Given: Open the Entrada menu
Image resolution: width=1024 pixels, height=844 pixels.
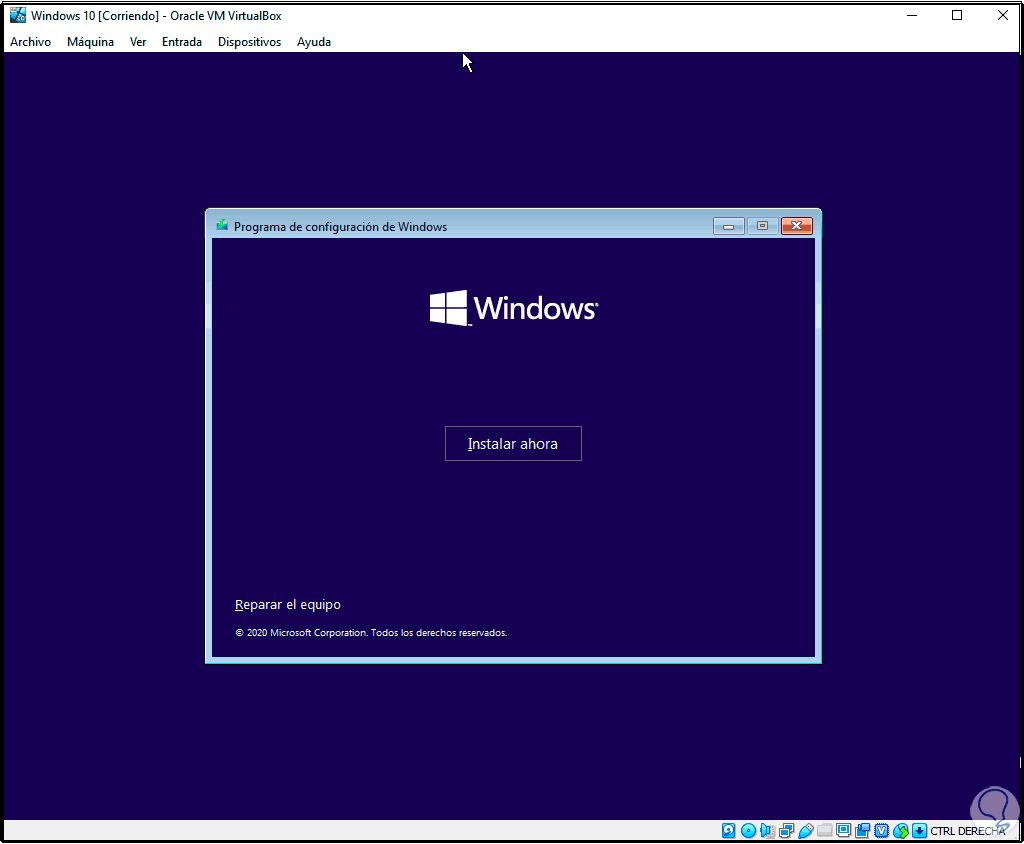Looking at the screenshot, I should (182, 42).
